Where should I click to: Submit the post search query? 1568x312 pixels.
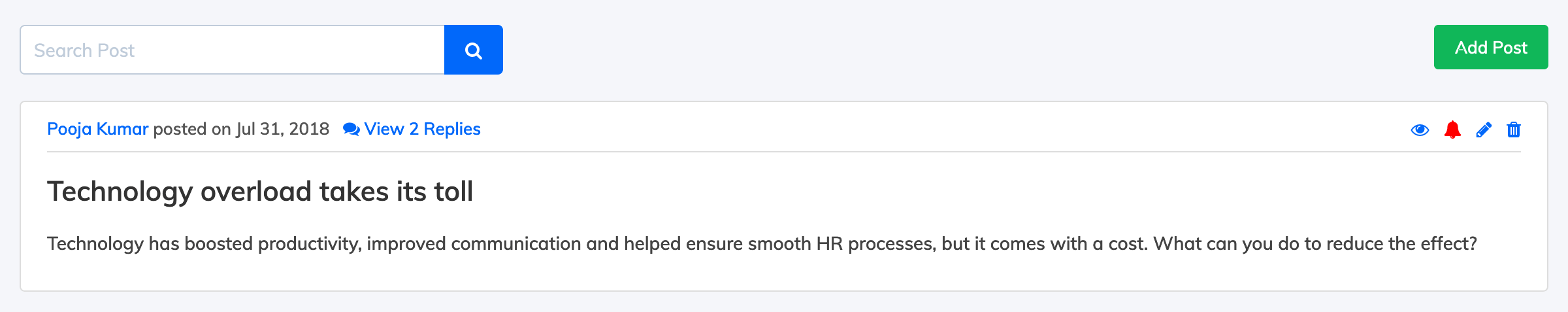point(474,50)
